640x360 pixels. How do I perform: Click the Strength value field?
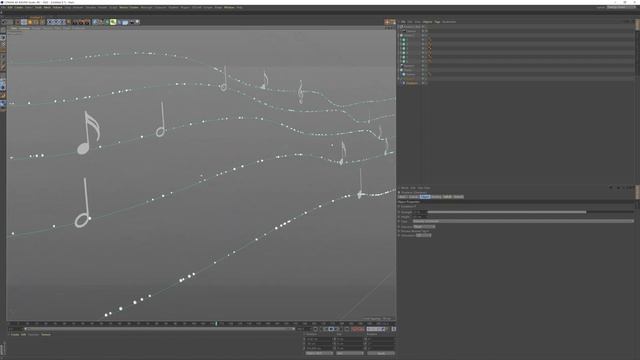420,212
